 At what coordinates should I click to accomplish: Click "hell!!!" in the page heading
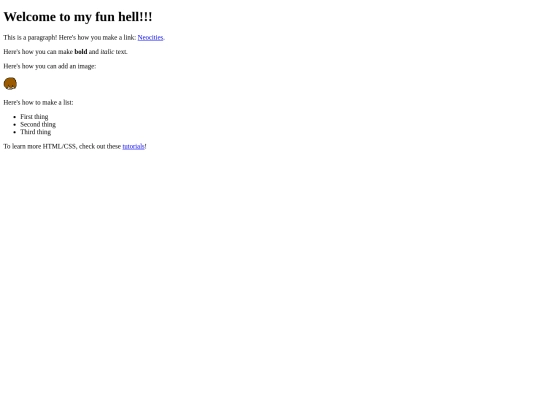[x=135, y=17]
